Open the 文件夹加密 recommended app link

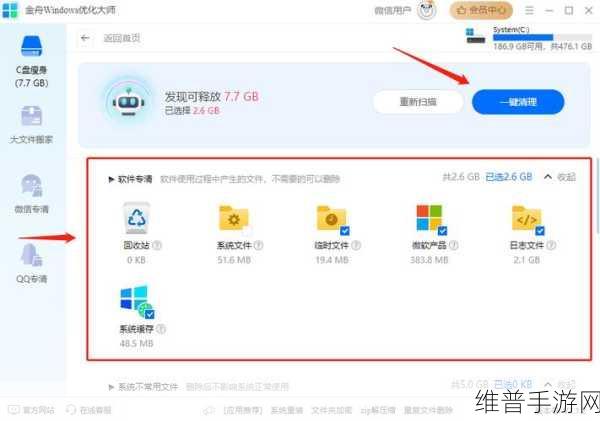(331, 411)
